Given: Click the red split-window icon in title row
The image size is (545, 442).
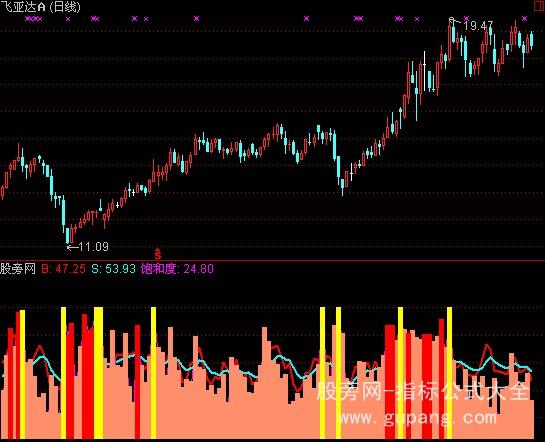Looking at the screenshot, I should click(539, 6).
